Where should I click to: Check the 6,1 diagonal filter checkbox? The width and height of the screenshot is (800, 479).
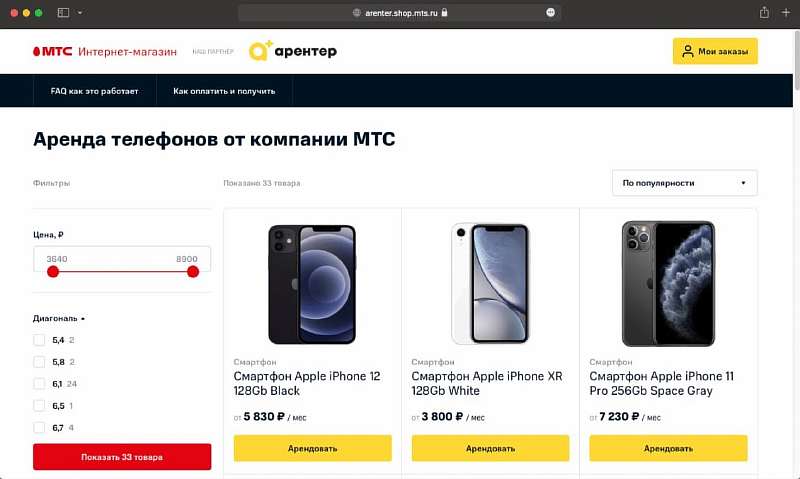click(x=40, y=384)
